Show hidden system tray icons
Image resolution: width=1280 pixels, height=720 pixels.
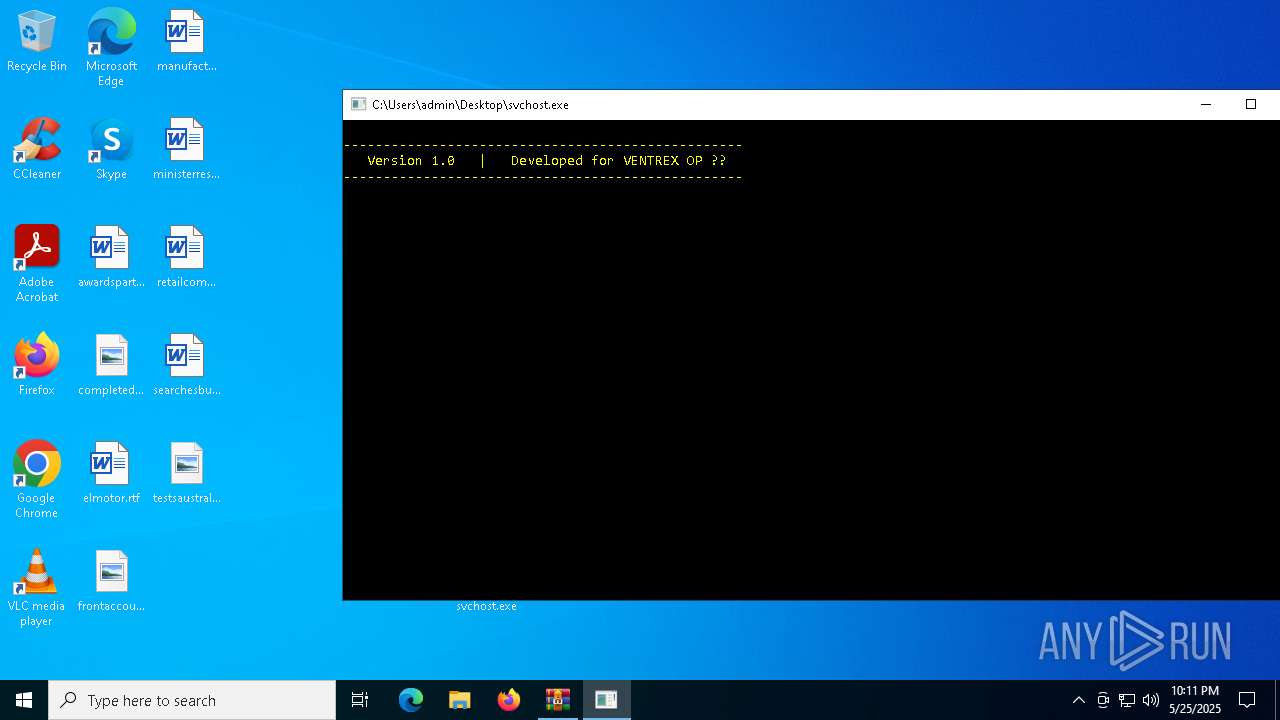coord(1078,700)
